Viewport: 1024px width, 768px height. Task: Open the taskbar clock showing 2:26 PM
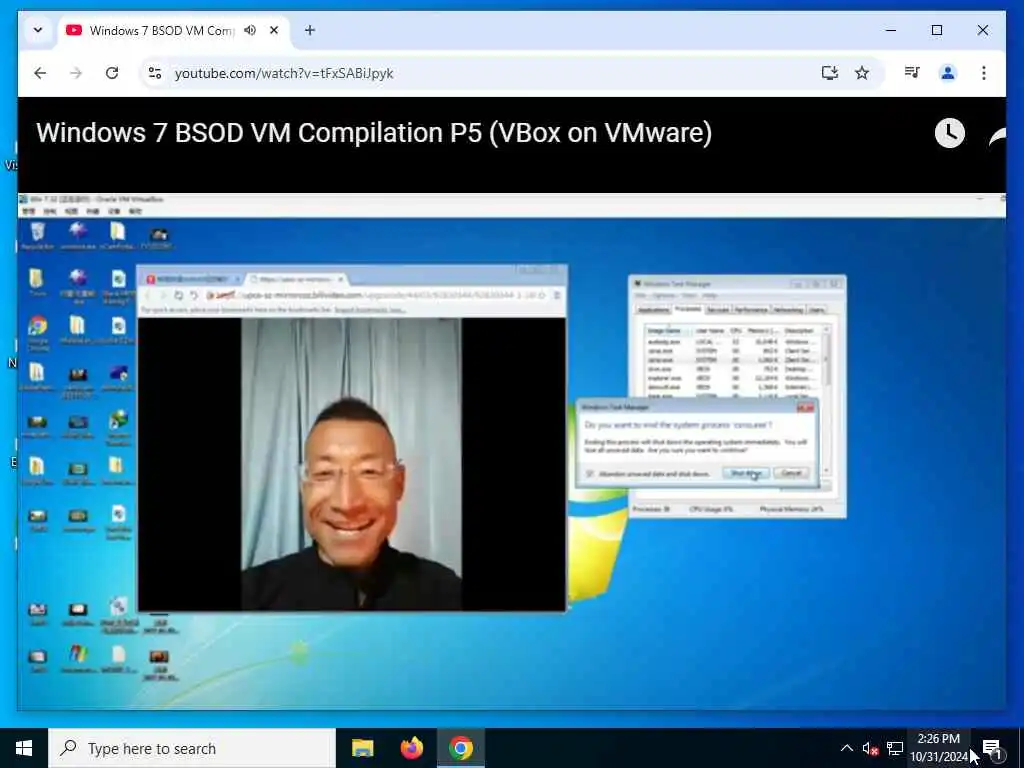939,748
